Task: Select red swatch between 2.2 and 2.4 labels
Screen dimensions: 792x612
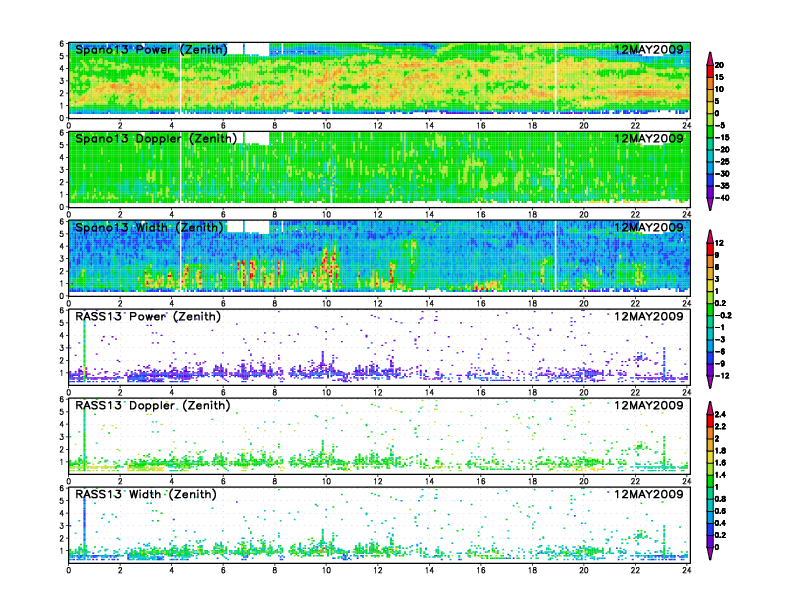Action: (x=710, y=420)
